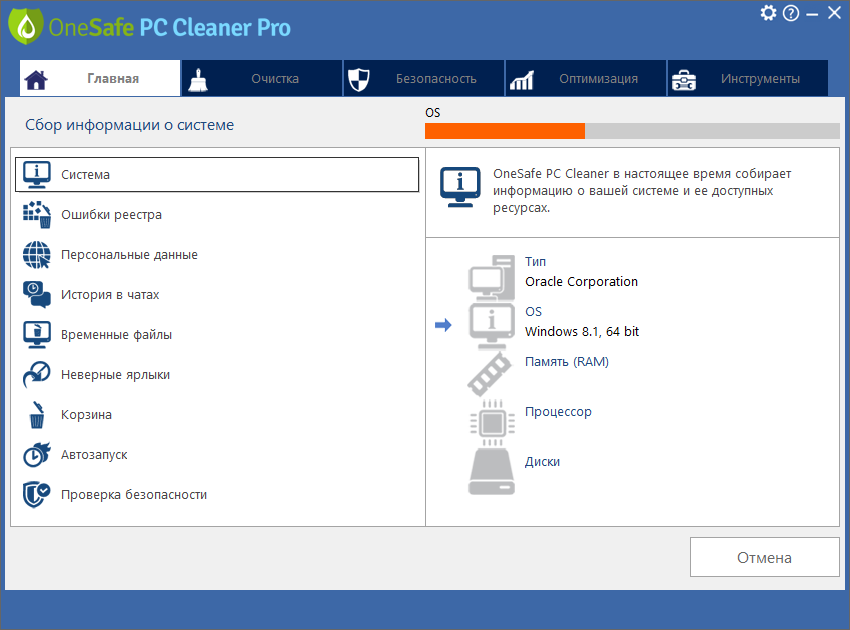Click the home icon on Главная tab

tap(36, 80)
